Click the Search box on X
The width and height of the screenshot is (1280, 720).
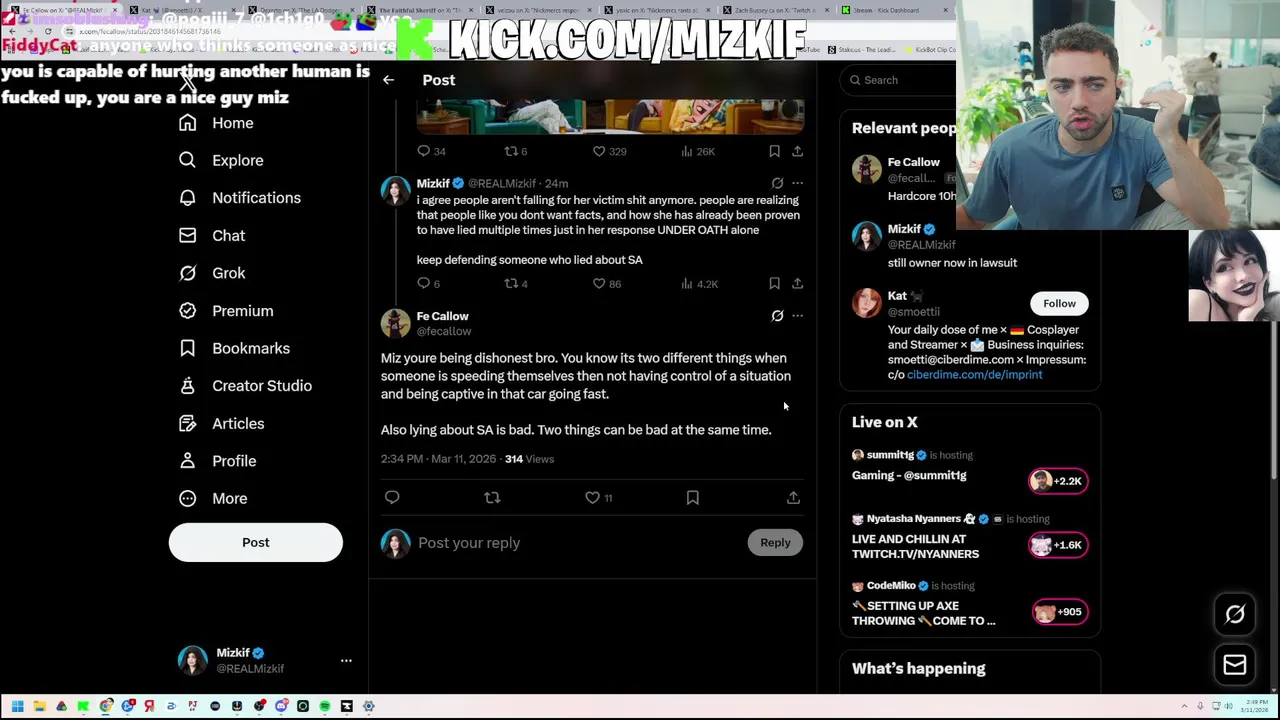point(898,80)
